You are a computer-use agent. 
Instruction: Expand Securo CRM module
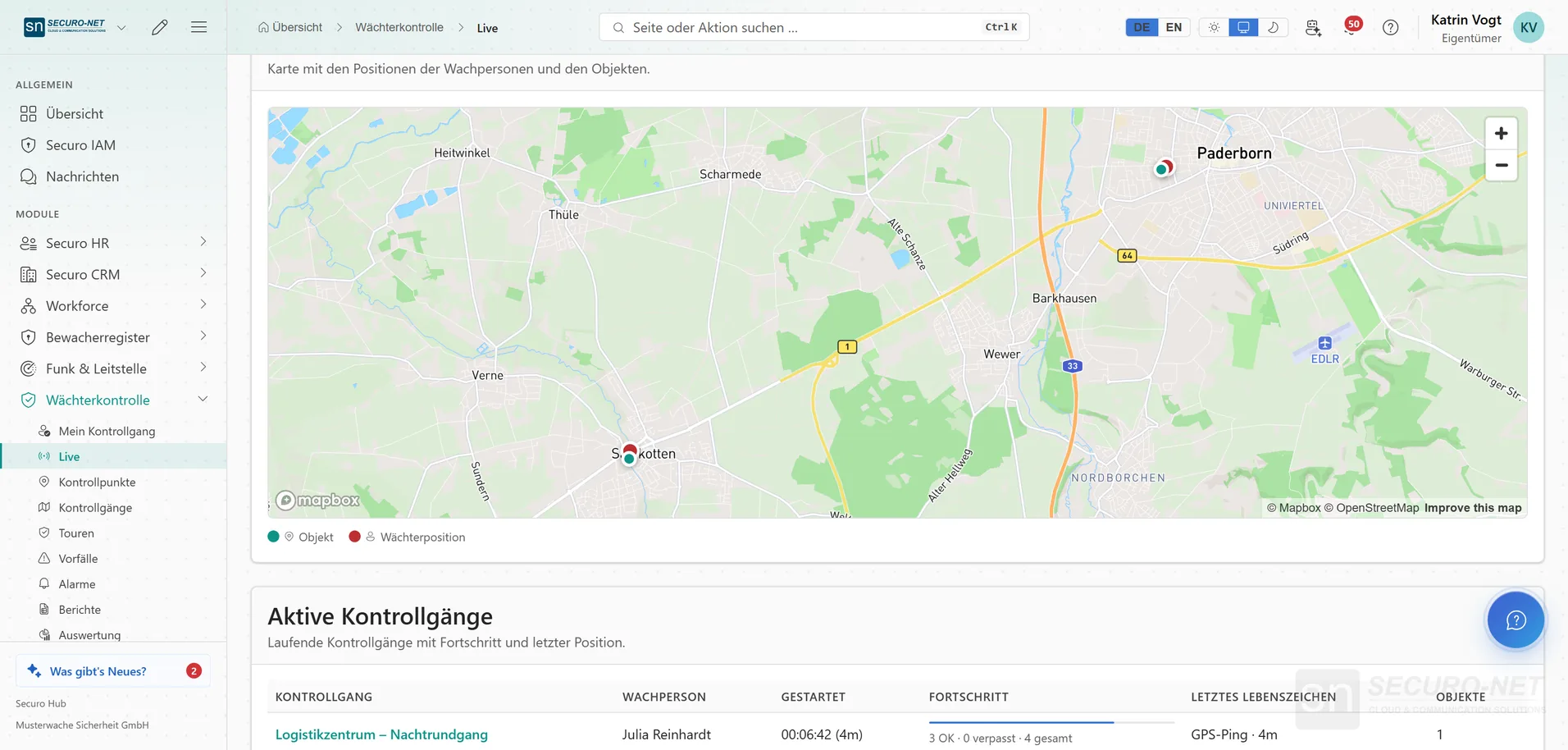(113, 274)
